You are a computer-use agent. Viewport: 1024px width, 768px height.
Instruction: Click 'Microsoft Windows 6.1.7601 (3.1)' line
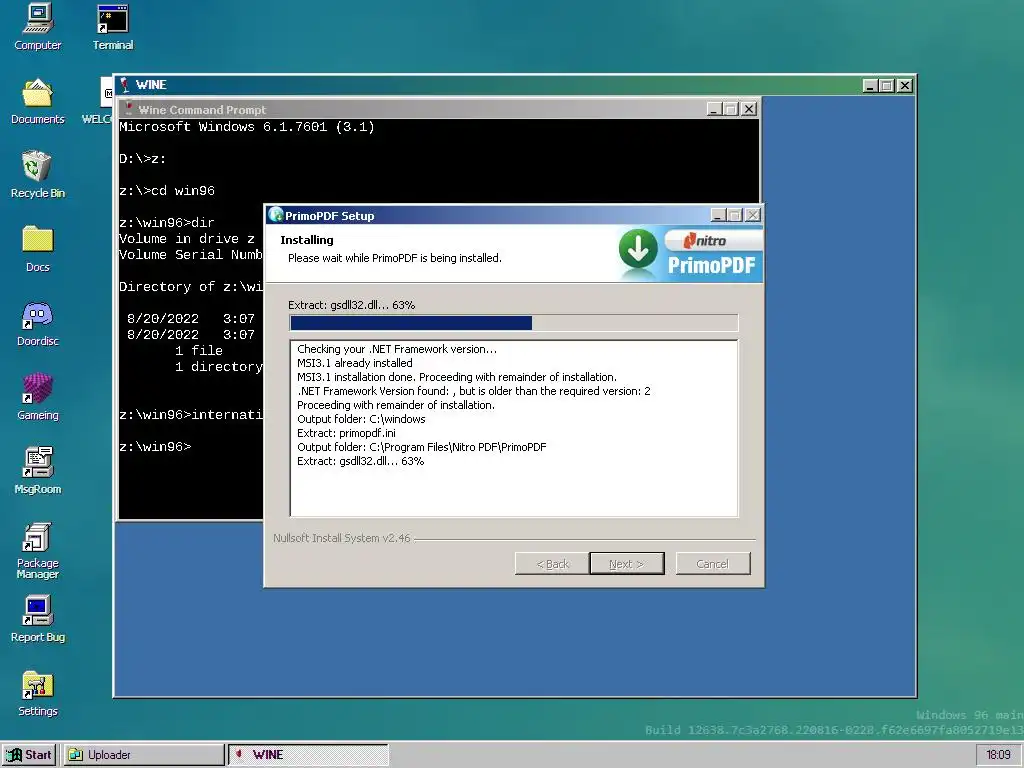[x=247, y=127]
